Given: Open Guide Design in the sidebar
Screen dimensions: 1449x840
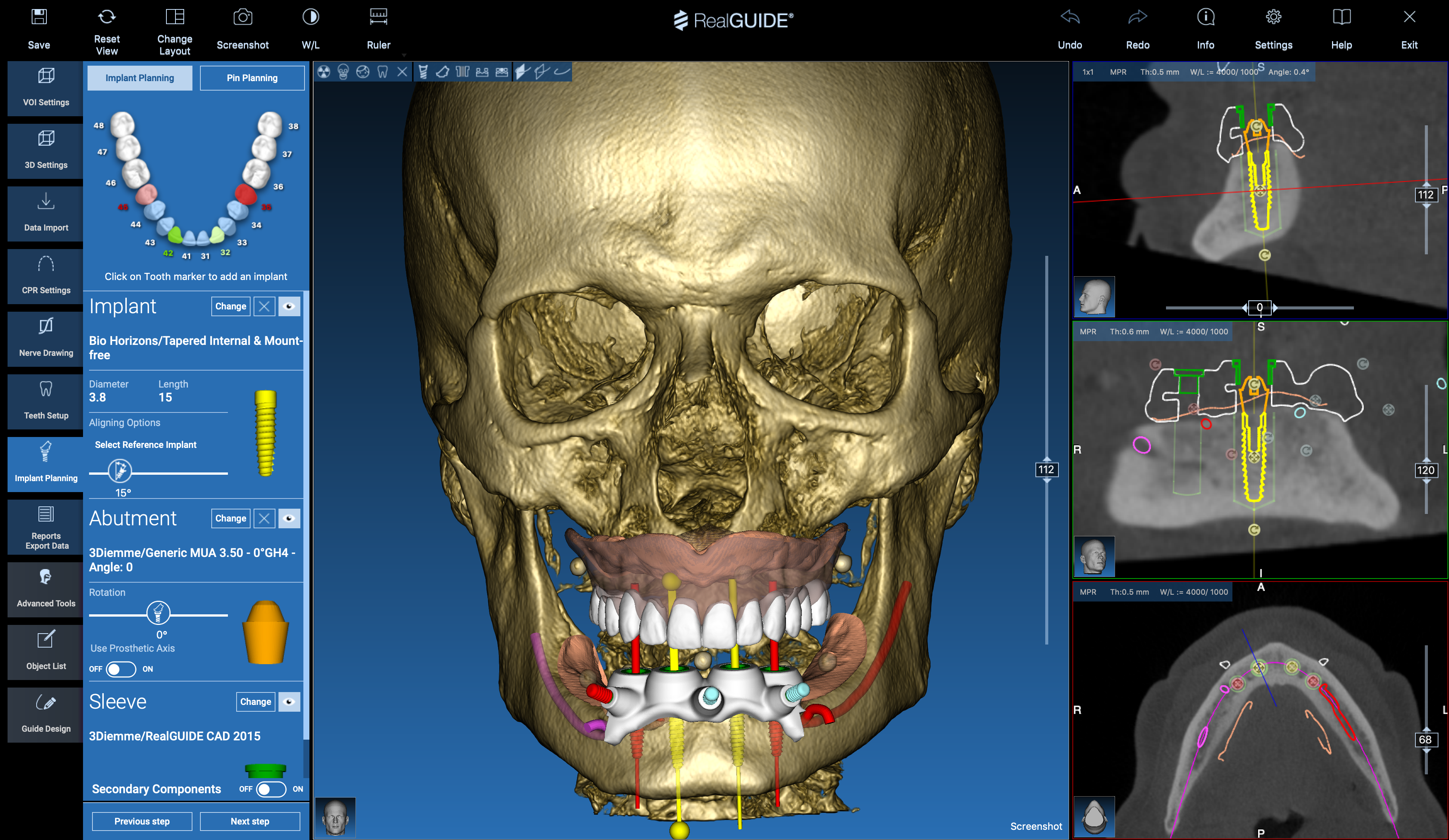Looking at the screenshot, I should 45,715.
